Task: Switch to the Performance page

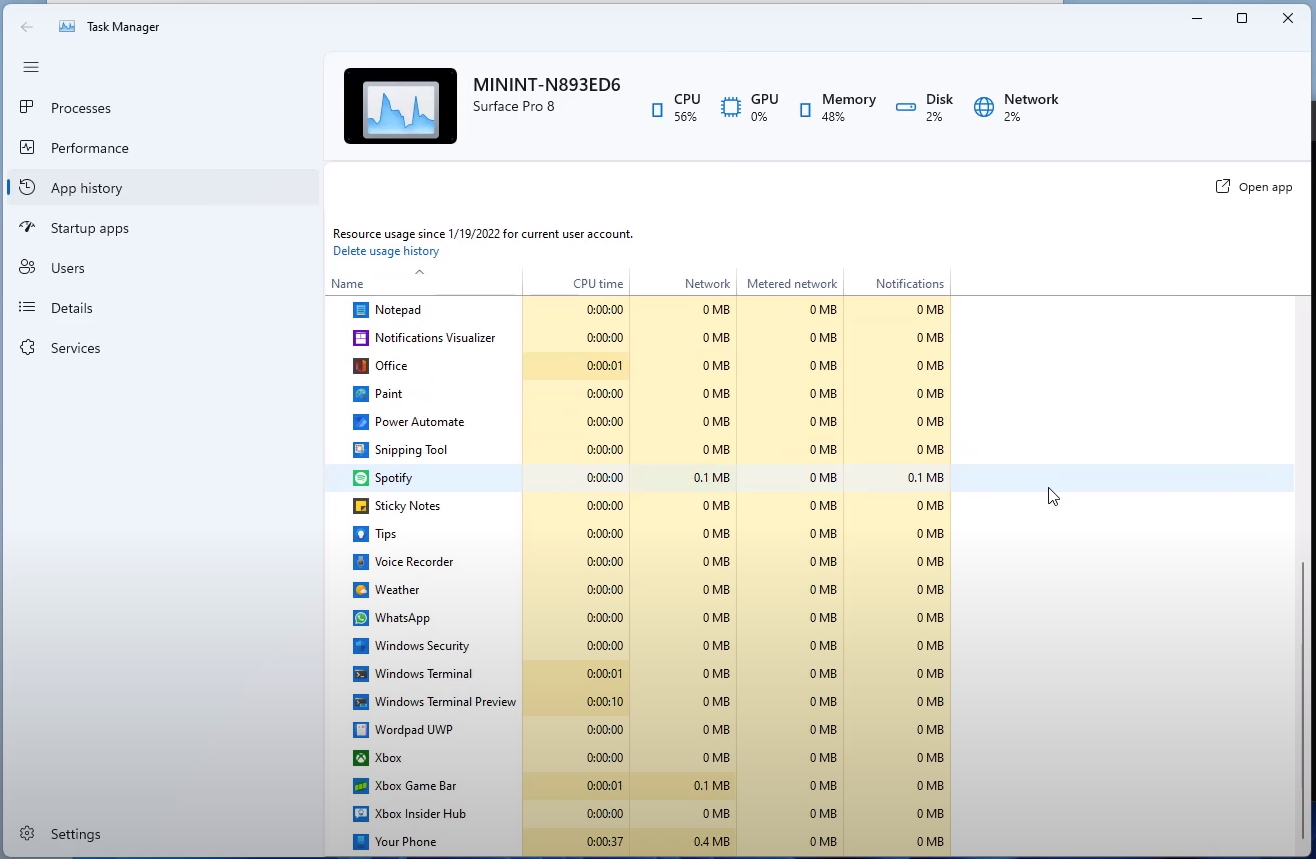Action: click(x=89, y=148)
